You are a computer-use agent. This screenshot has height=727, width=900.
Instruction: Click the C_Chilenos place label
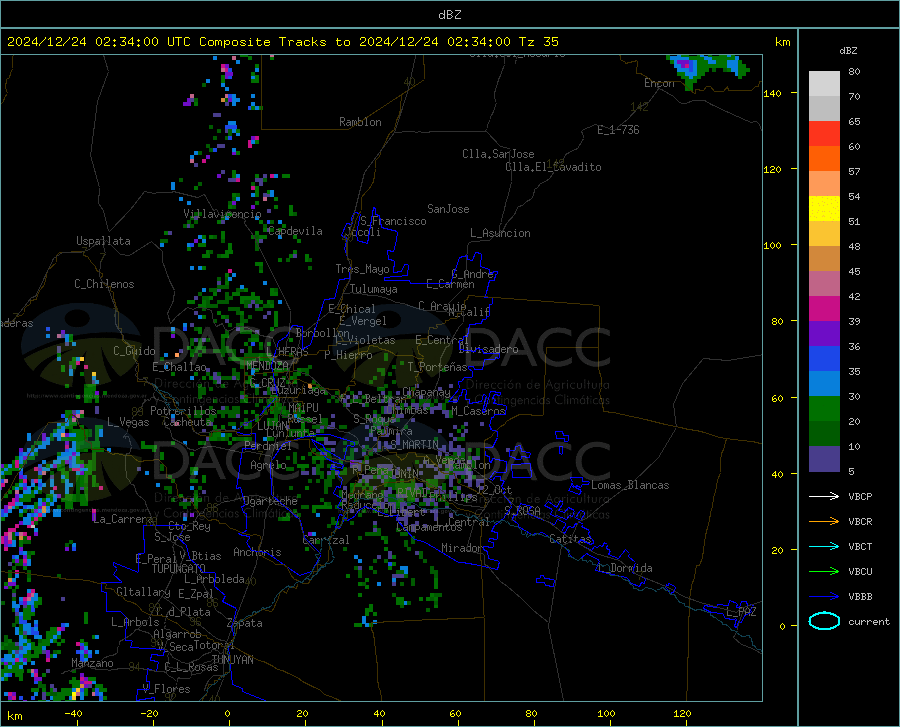[x=104, y=284]
